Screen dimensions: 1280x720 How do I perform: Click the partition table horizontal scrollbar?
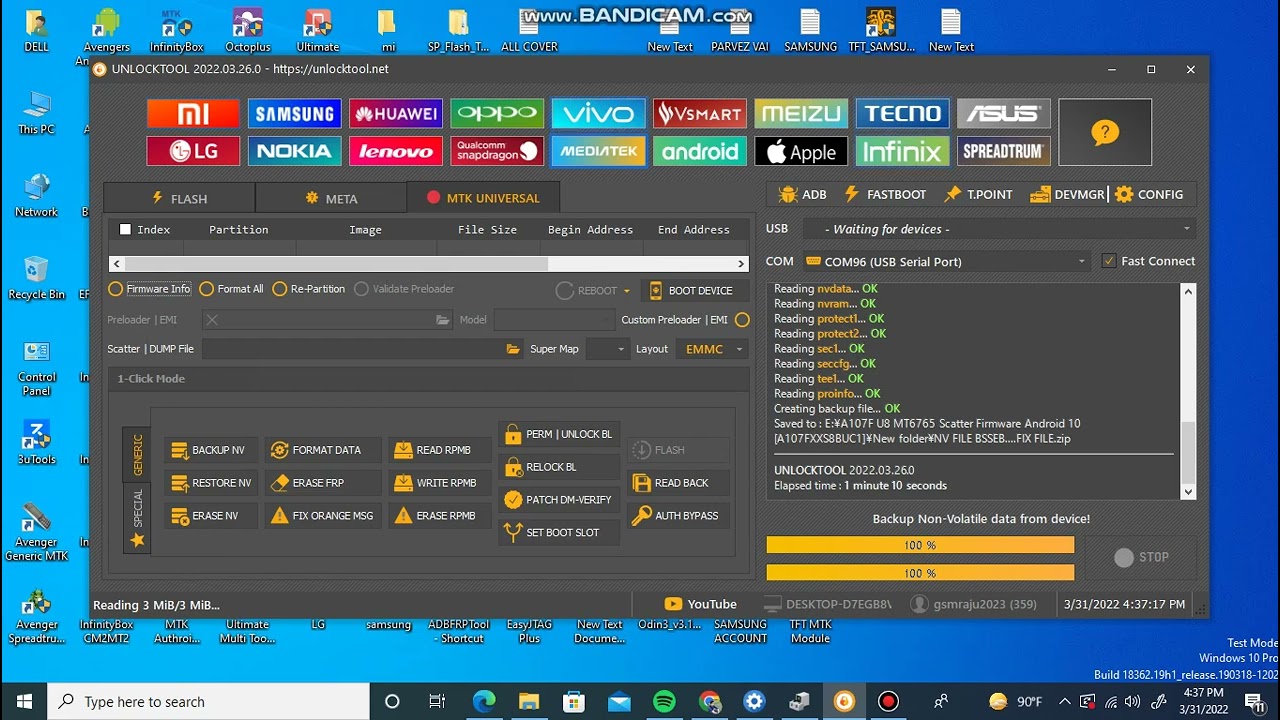click(x=430, y=264)
